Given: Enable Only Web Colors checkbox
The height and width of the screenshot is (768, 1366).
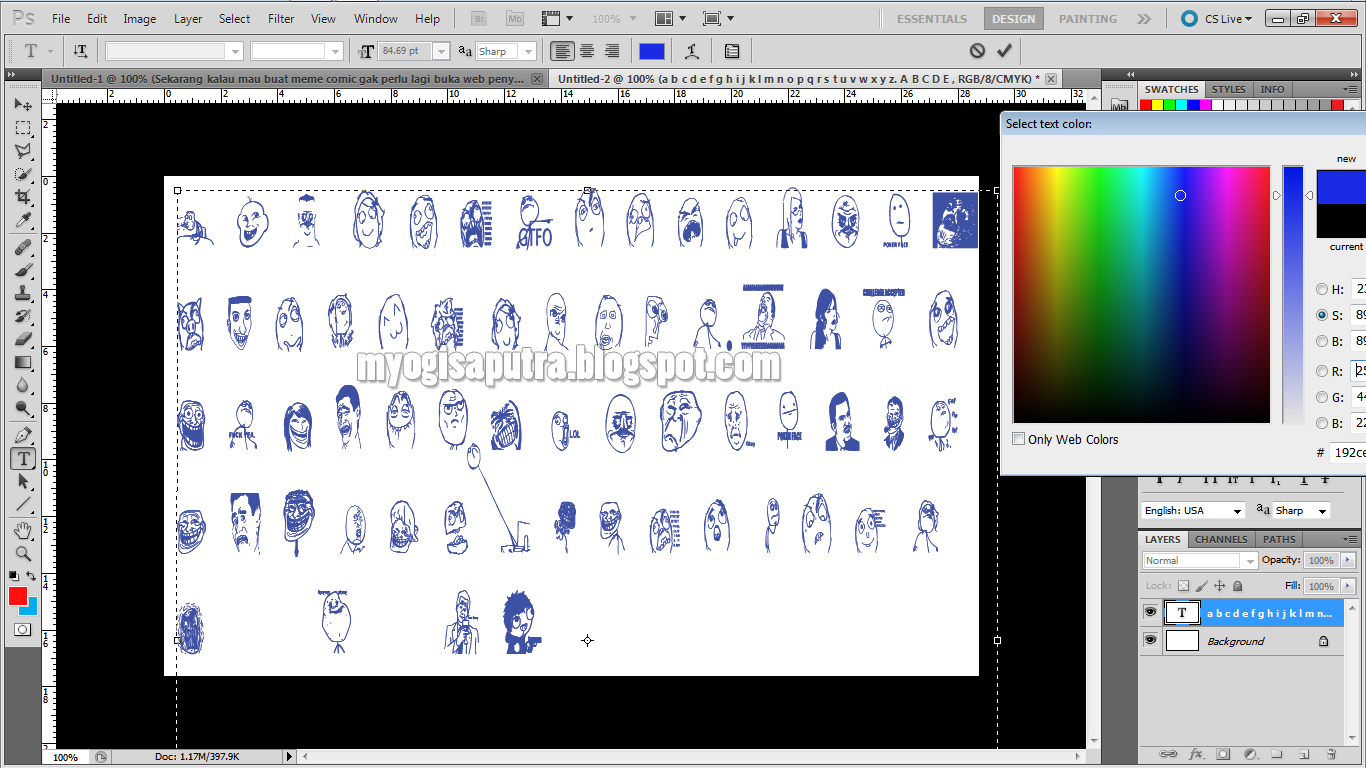Looking at the screenshot, I should coord(1018,439).
